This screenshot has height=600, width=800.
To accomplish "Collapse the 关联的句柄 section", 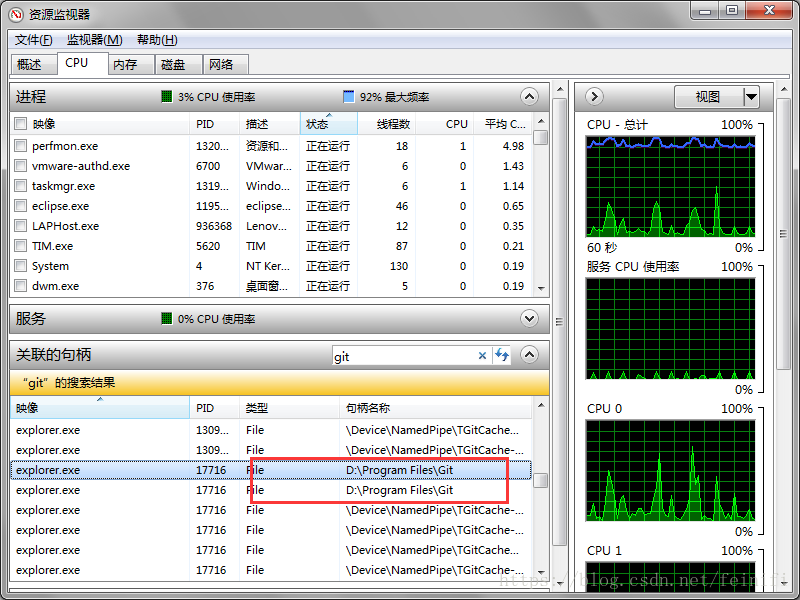I will coord(530,355).
